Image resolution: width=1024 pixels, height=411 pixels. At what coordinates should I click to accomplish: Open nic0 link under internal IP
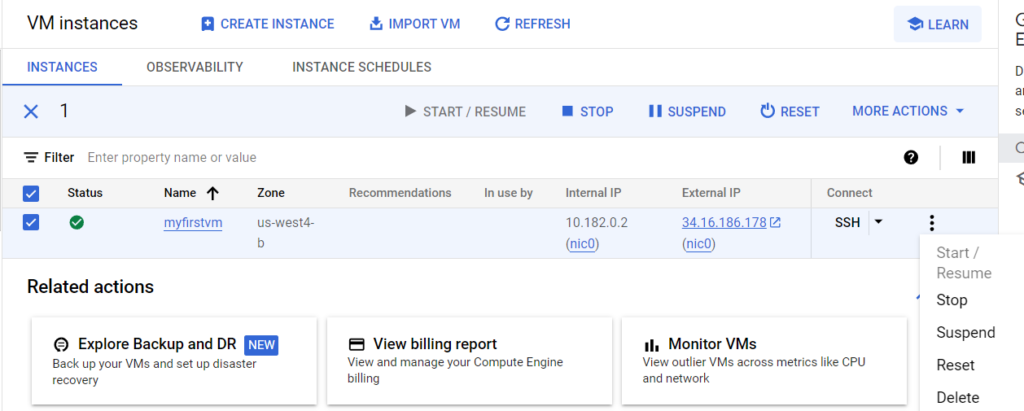583,244
